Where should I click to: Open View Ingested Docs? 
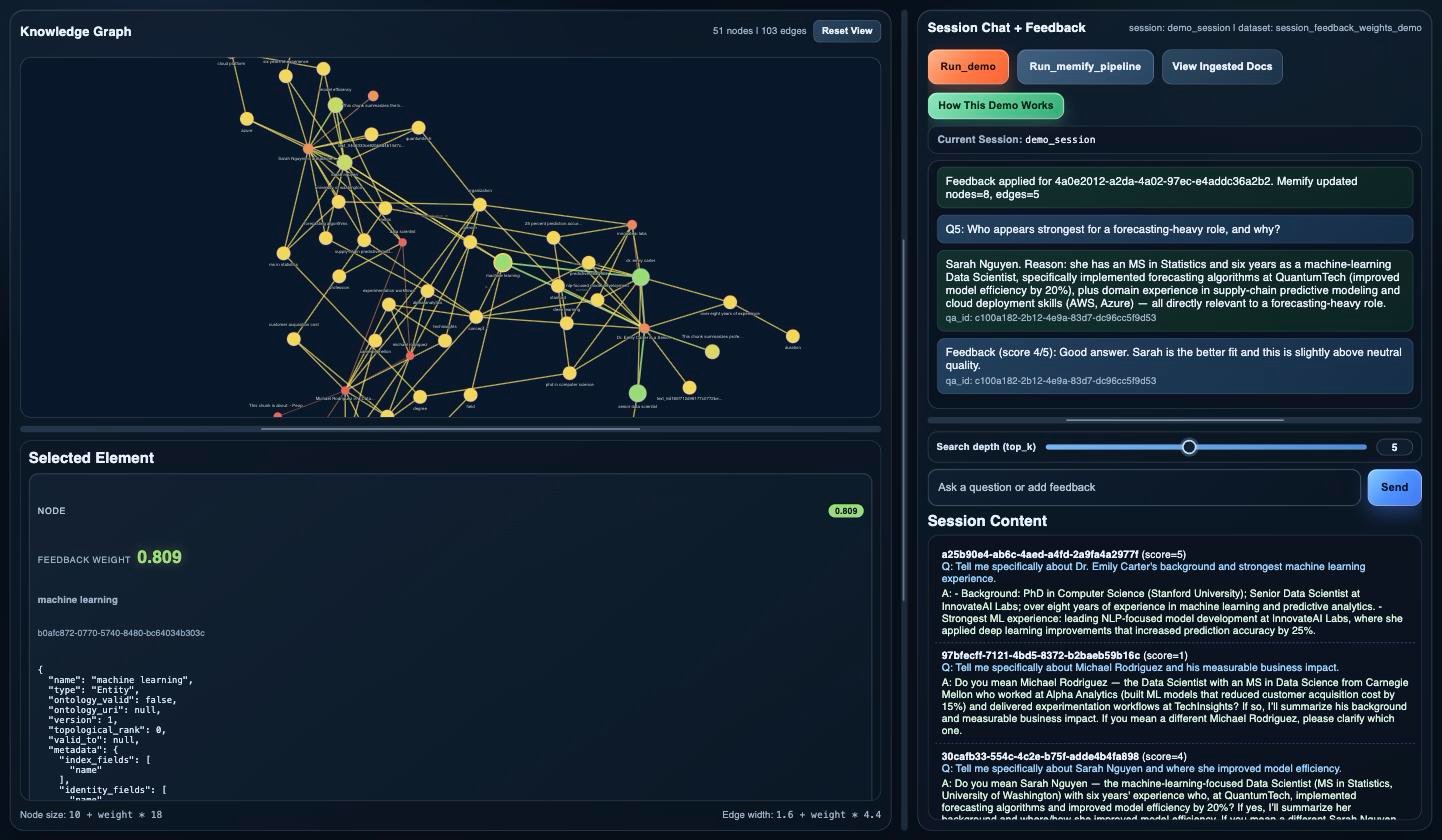coord(1222,67)
